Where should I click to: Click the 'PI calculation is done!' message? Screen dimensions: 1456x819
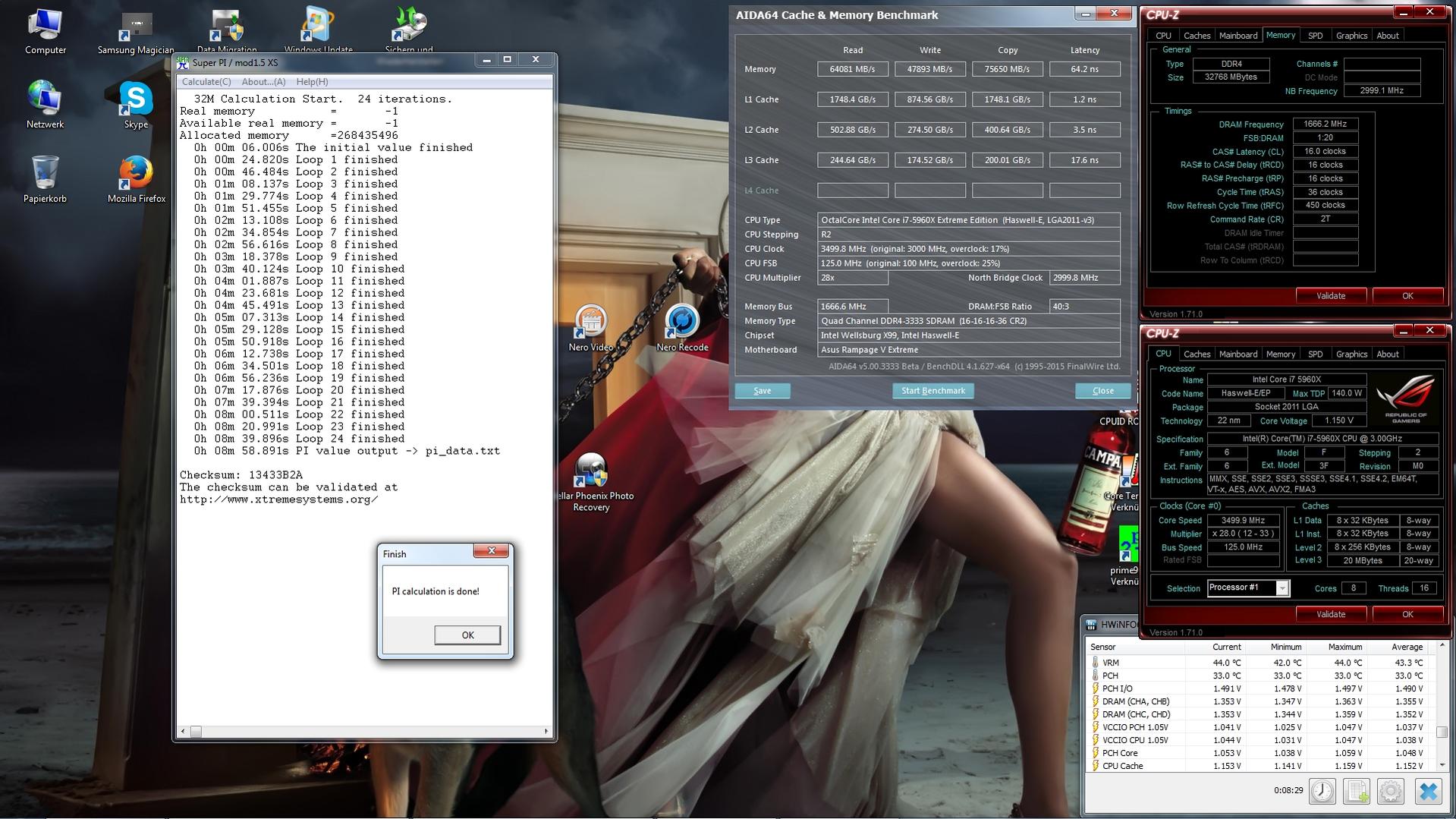[436, 591]
